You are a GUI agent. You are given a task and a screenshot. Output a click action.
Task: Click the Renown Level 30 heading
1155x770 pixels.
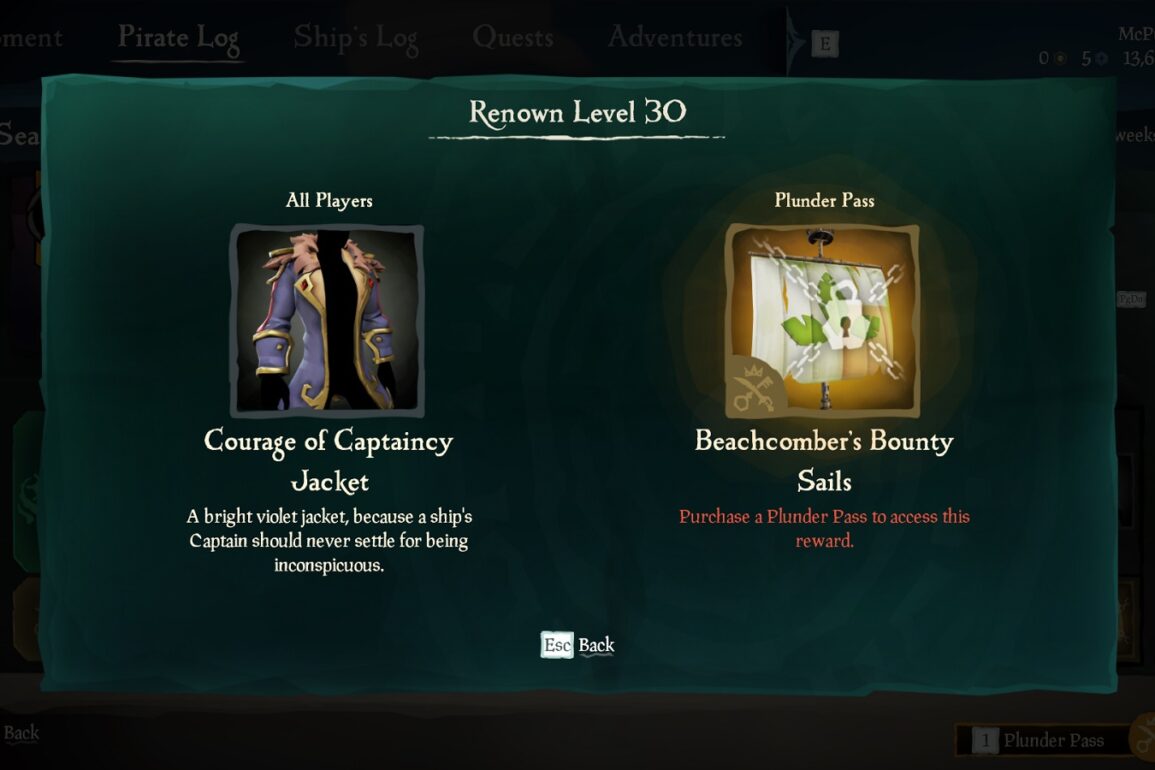578,112
